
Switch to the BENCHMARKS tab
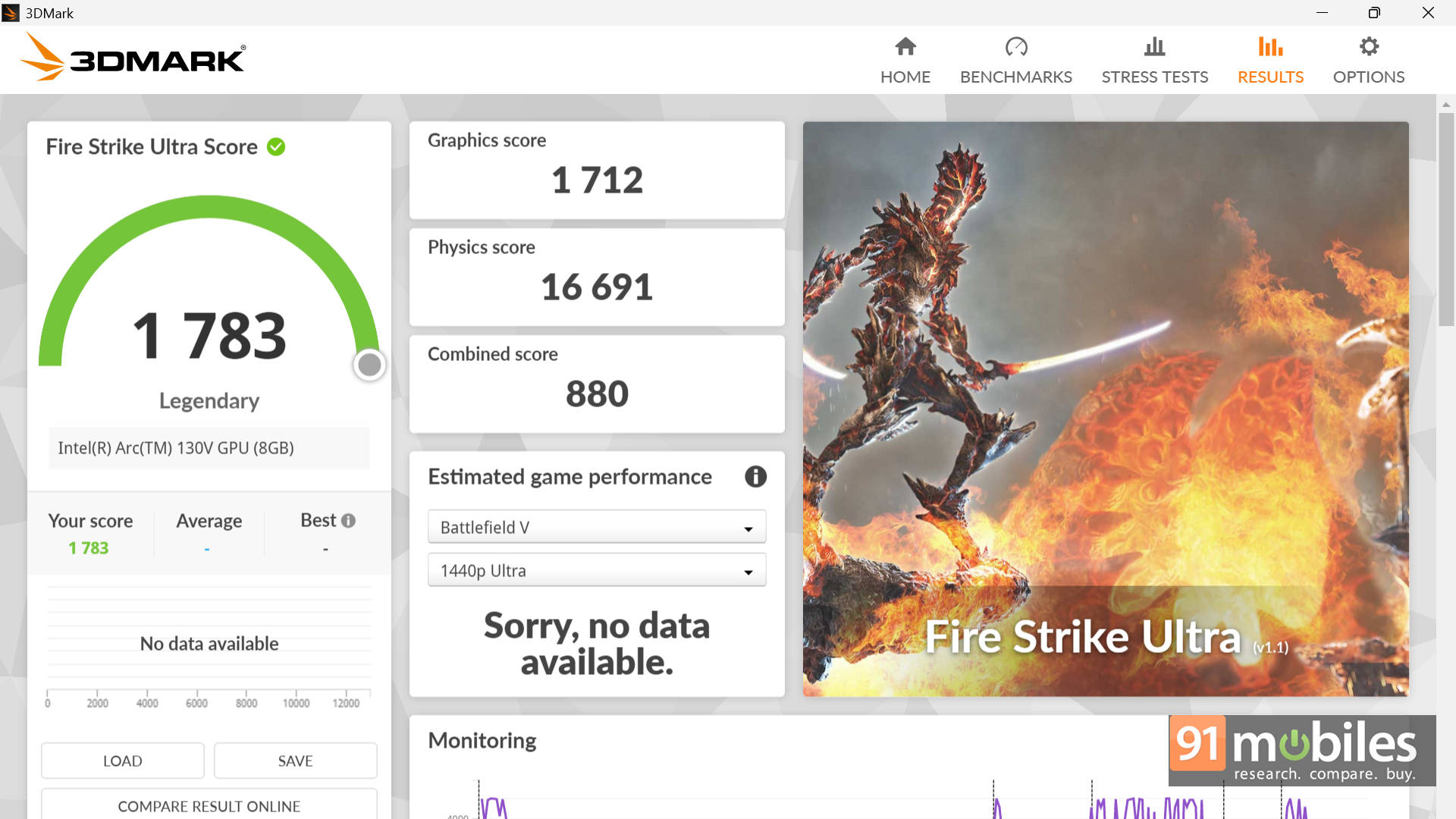click(x=1015, y=77)
